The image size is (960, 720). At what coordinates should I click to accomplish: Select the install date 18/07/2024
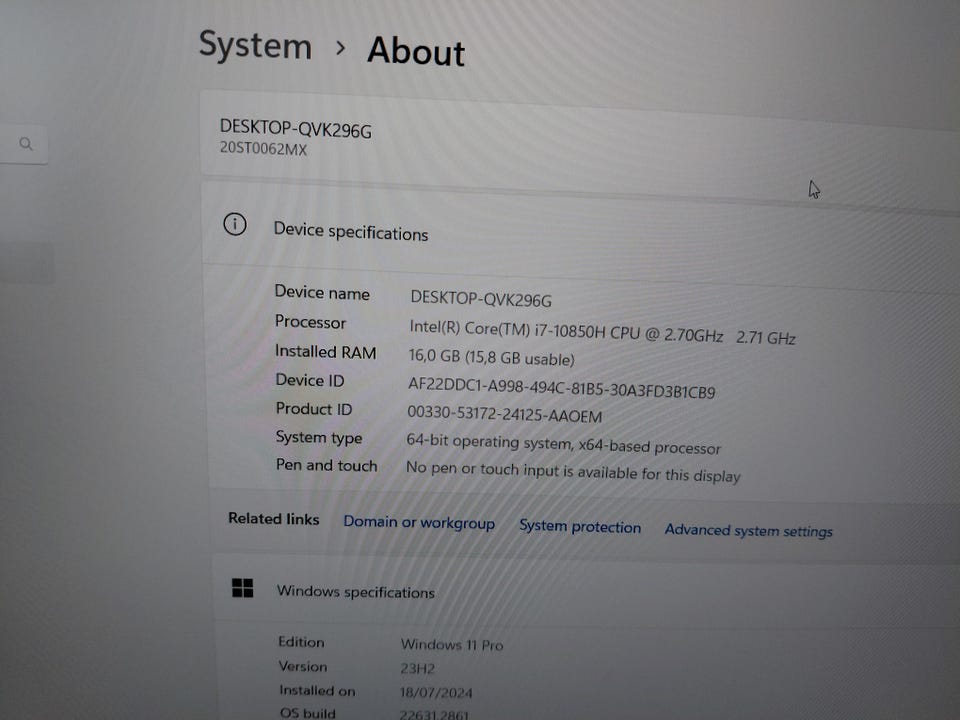tap(436, 693)
